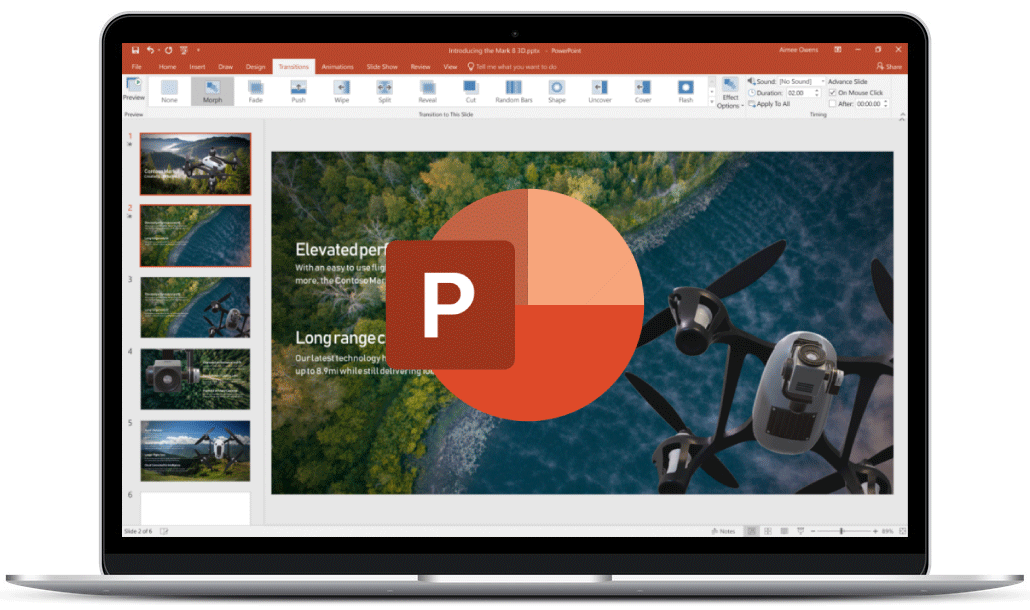Open the File tab

pyautogui.click(x=137, y=66)
